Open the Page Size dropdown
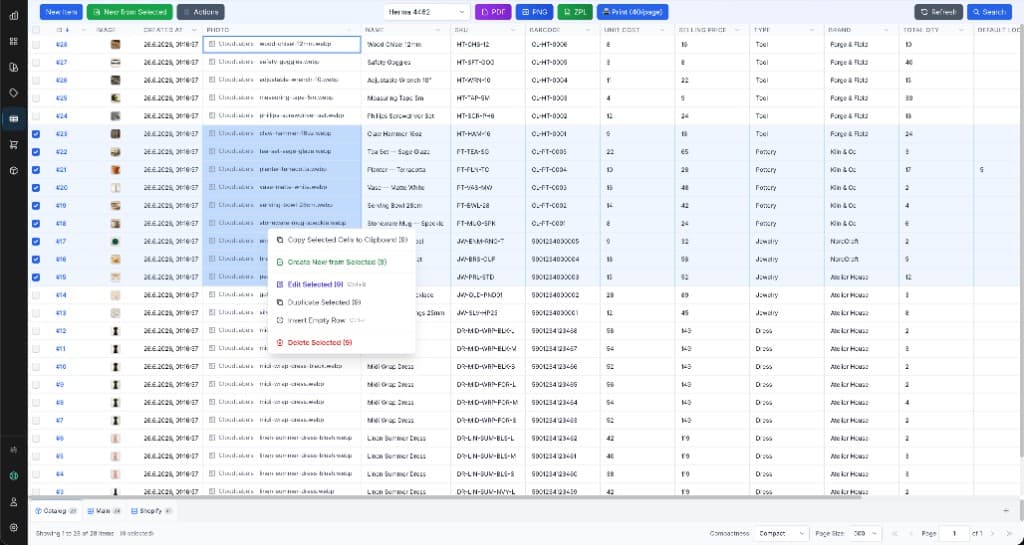Viewport: 1024px width, 545px height. [865, 533]
